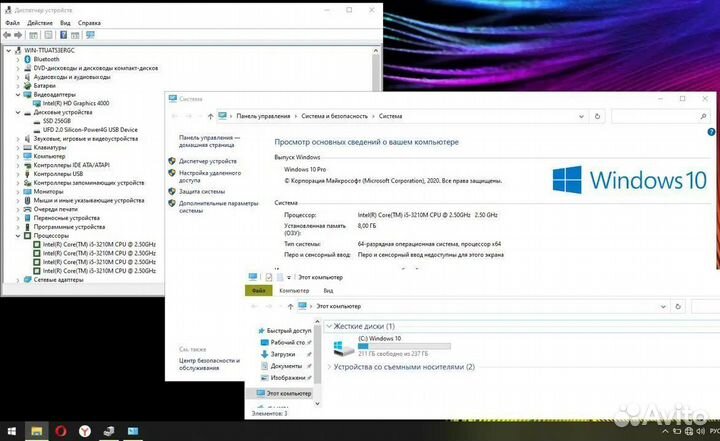Image resolution: width=720 pixels, height=441 pixels.
Task: Select UFD 2.0 Silicon-Power4G USB Device
Action: click(90, 130)
